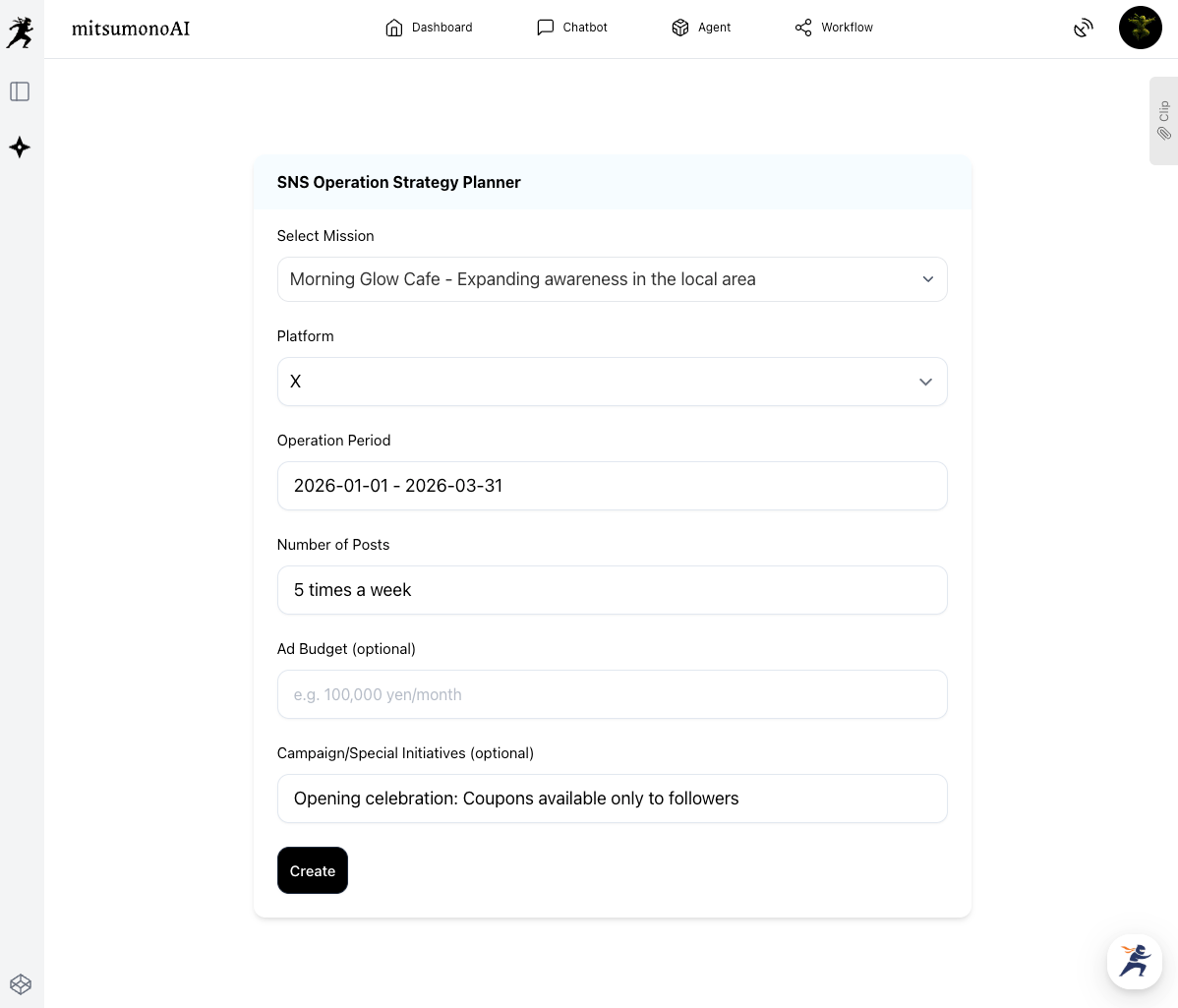Viewport: 1178px width, 1008px height.
Task: Toggle the sidebar panel icon
Action: tap(20, 91)
